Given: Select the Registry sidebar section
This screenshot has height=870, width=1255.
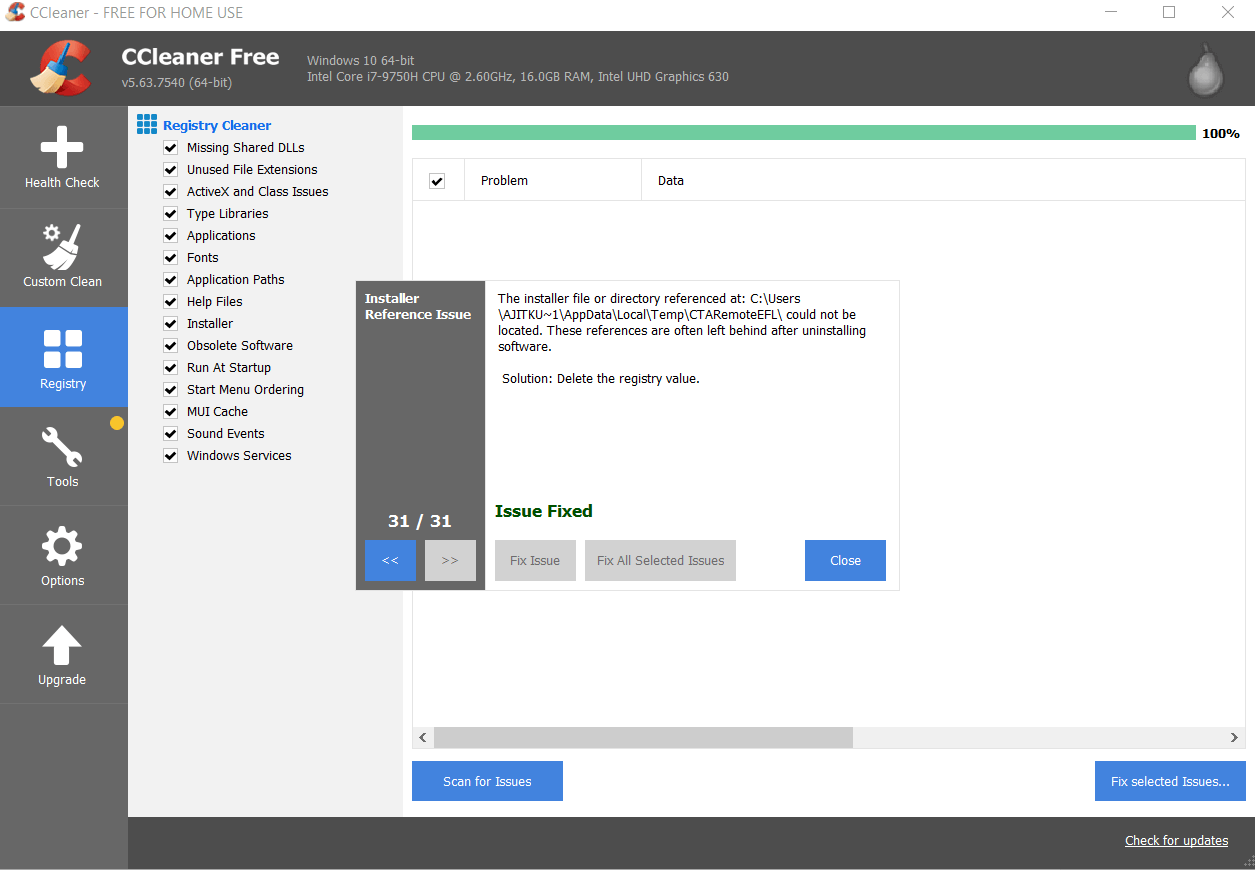Looking at the screenshot, I should (63, 357).
